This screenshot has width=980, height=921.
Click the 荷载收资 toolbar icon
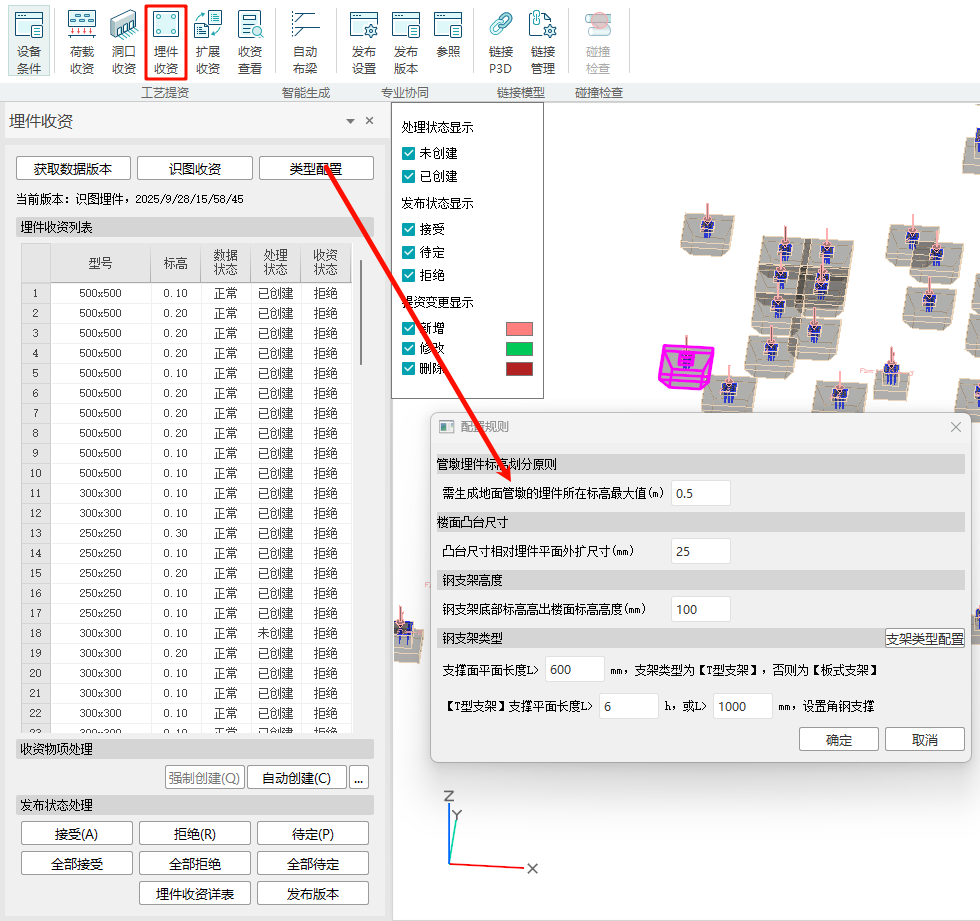(82, 42)
